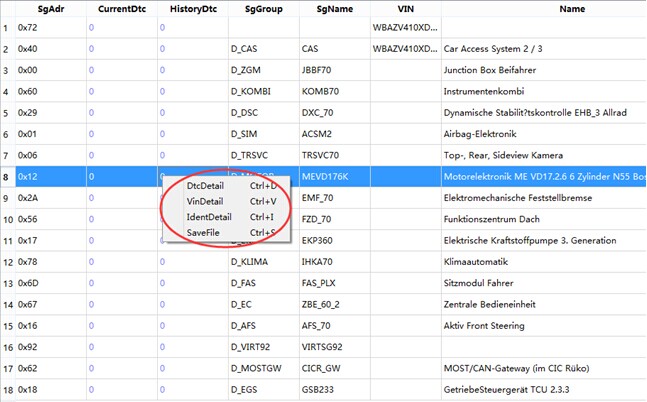The width and height of the screenshot is (647, 402).
Task: Select row number 15 Aktiv Front Steering
Action: [x=324, y=326]
